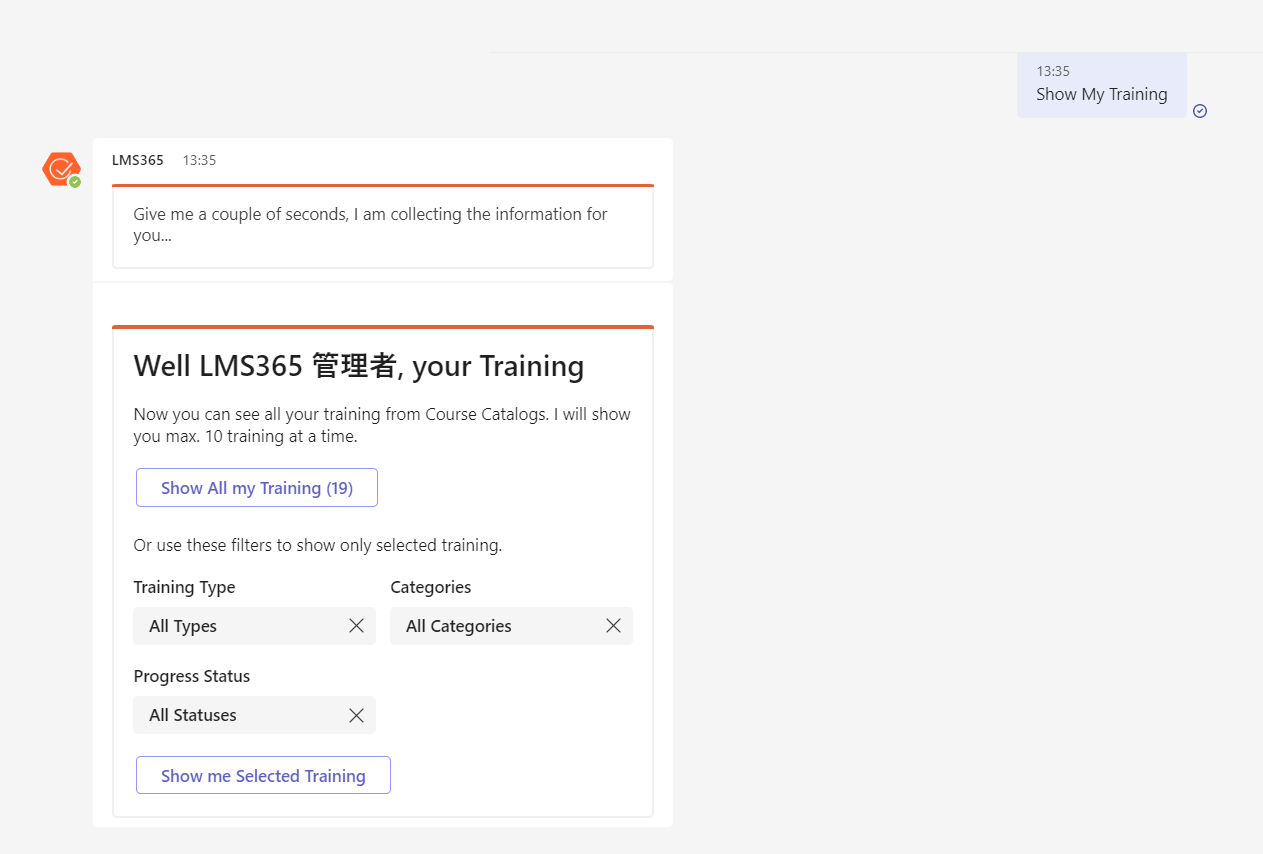The height and width of the screenshot is (854, 1263).
Task: Click the 'Now you can see all your training' text
Action: (x=382, y=425)
